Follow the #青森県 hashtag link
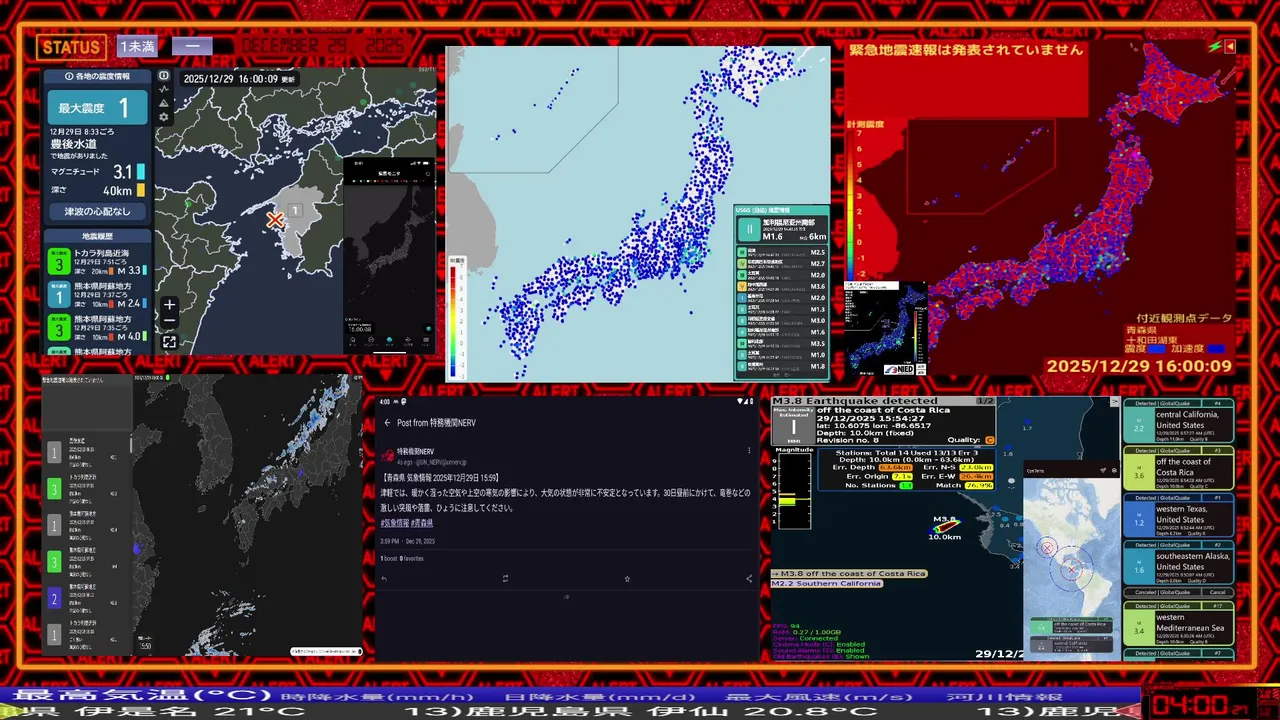1280x720 pixels. point(422,523)
